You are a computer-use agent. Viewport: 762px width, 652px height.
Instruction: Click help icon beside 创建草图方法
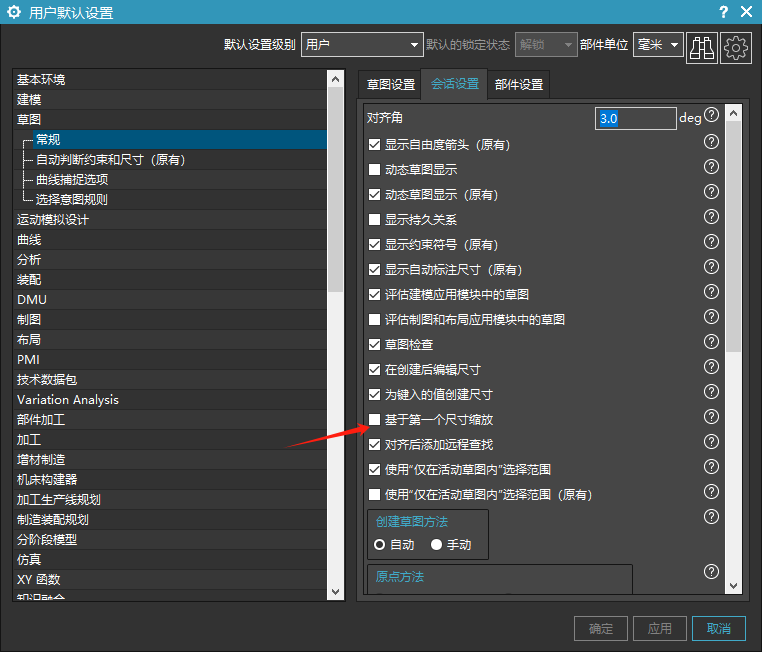(711, 516)
